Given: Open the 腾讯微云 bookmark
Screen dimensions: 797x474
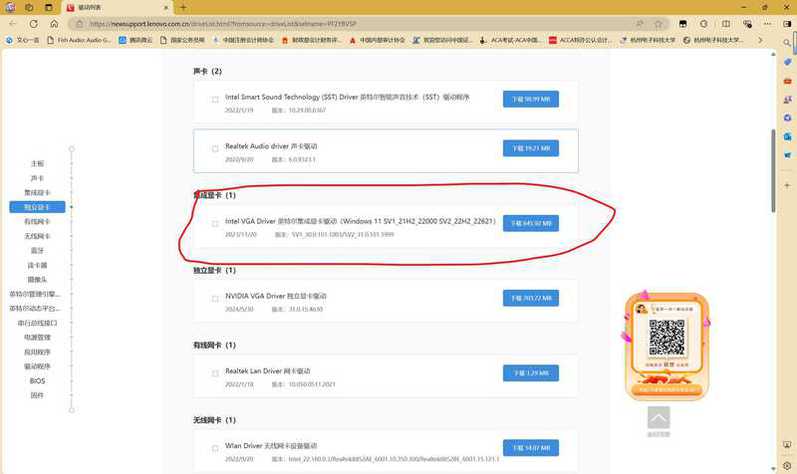Looking at the screenshot, I should coord(135,40).
